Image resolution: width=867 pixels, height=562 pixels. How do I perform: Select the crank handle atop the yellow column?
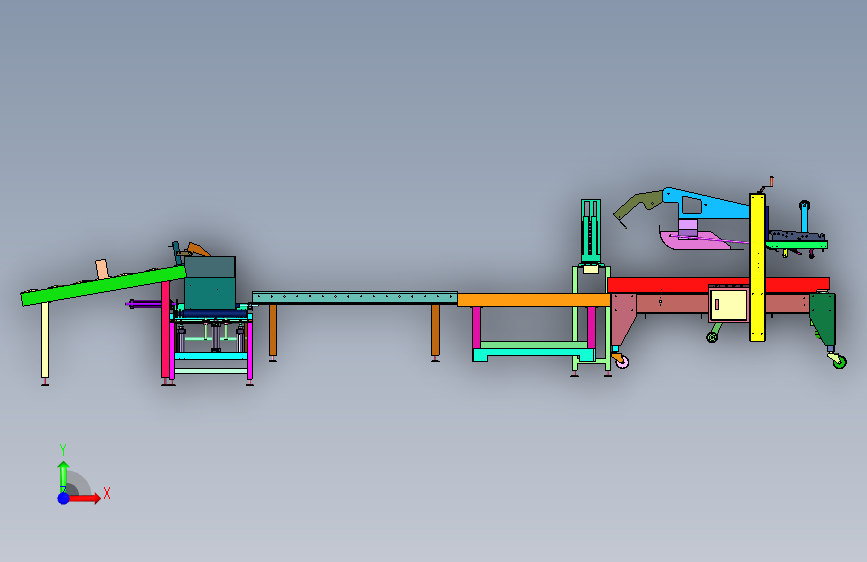[x=766, y=185]
